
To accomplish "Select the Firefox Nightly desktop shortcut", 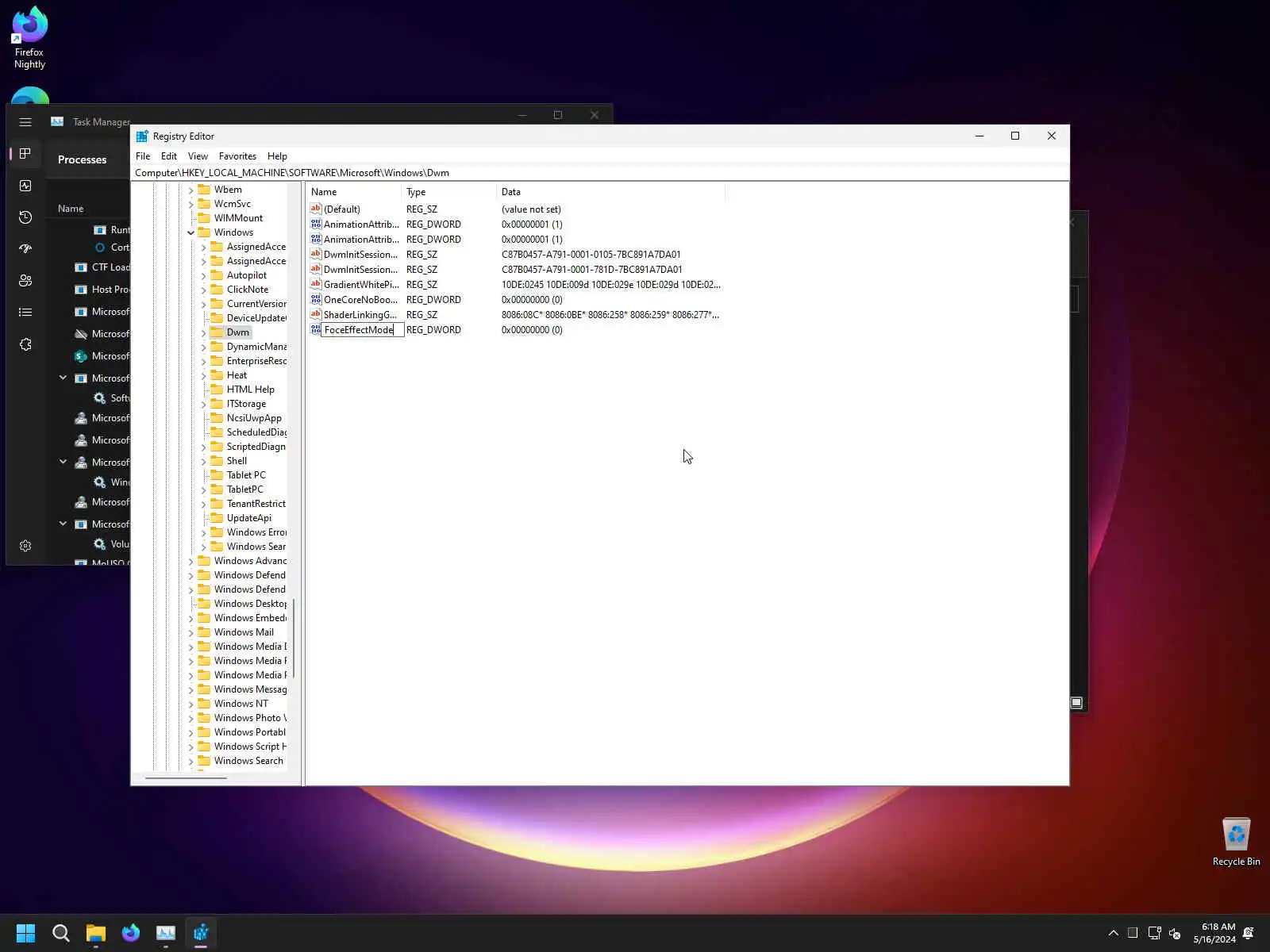I will click(x=29, y=38).
